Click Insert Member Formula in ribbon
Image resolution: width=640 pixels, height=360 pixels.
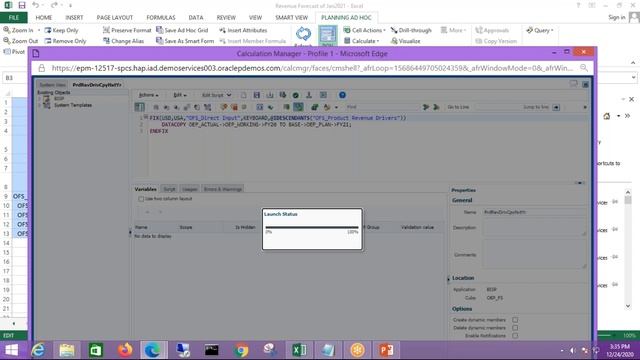[x=252, y=41]
